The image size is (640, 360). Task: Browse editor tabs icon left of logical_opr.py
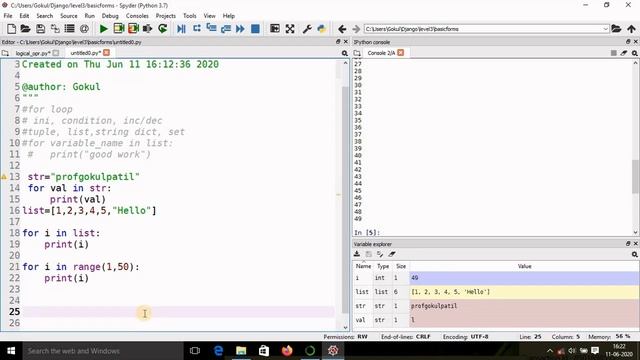pos(5,53)
